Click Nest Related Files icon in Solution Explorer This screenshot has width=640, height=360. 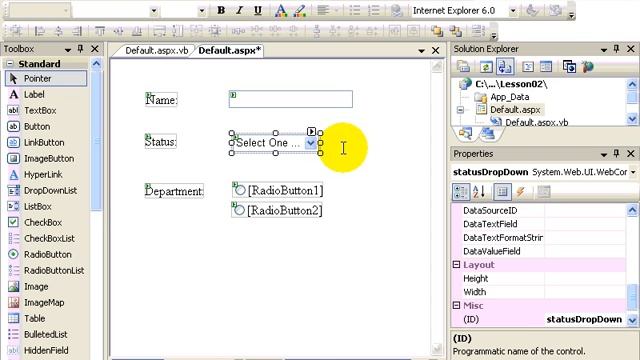tap(504, 67)
